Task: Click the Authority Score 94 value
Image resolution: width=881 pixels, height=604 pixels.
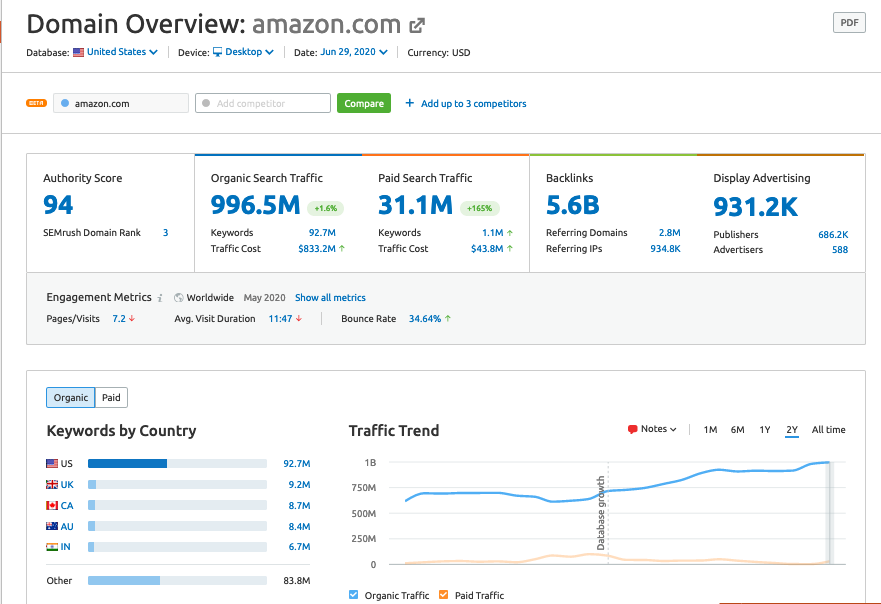Action: (x=58, y=205)
